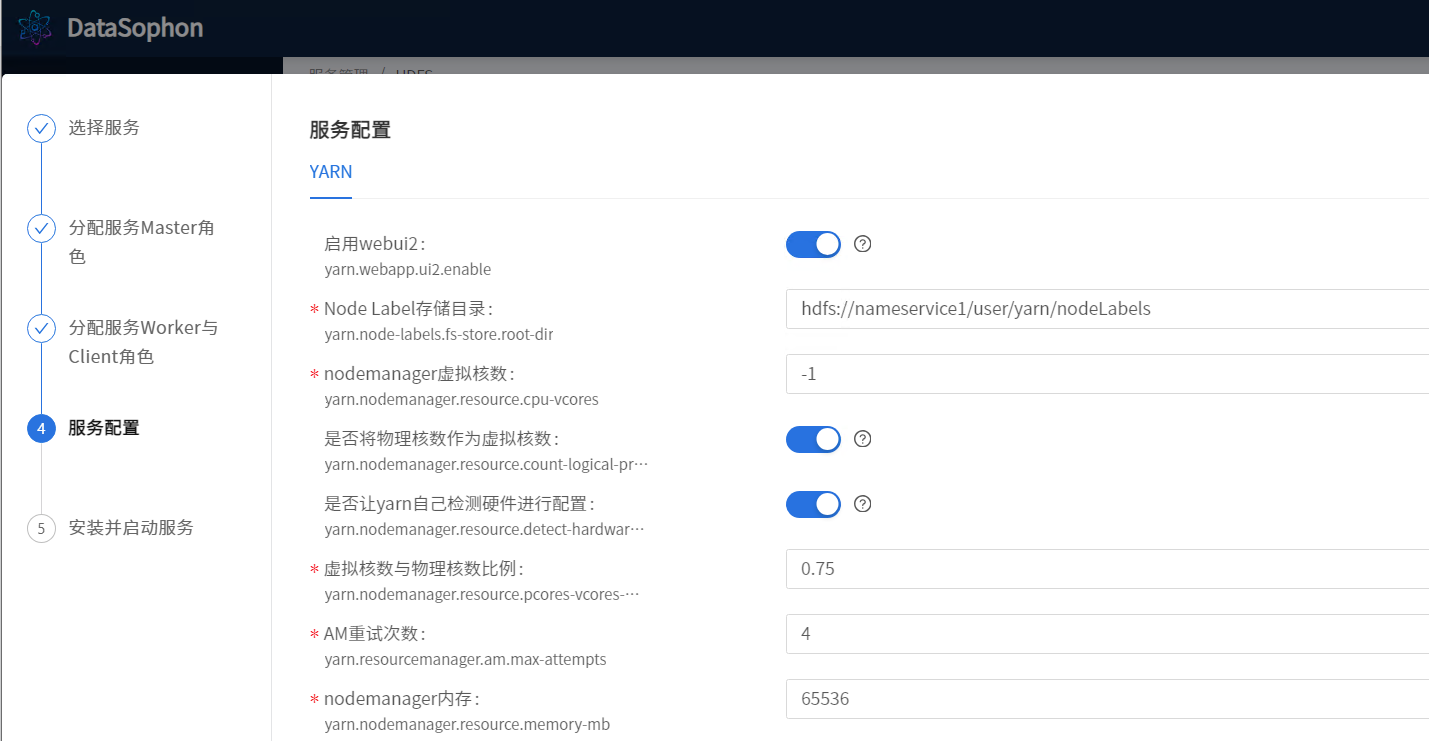The width and height of the screenshot is (1429, 741).
Task: Click the 服务配置 heading above YARN tab
Action: pos(350,130)
